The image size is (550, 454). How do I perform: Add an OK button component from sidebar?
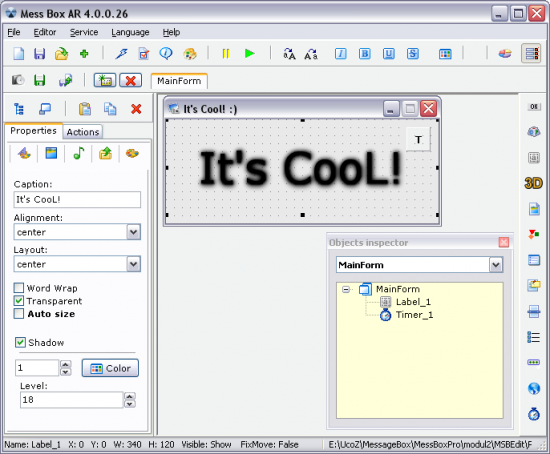(534, 106)
